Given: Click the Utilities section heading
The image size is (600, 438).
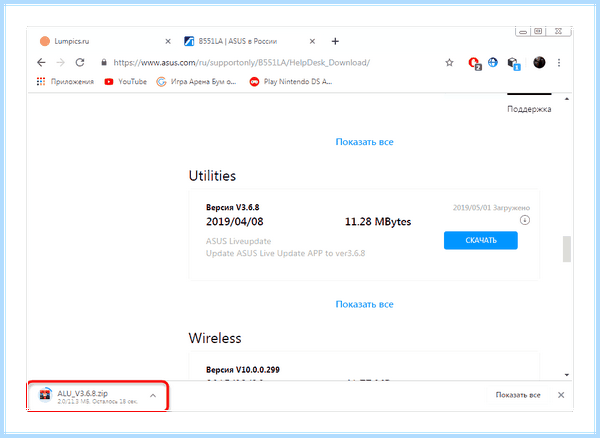Looking at the screenshot, I should (212, 176).
